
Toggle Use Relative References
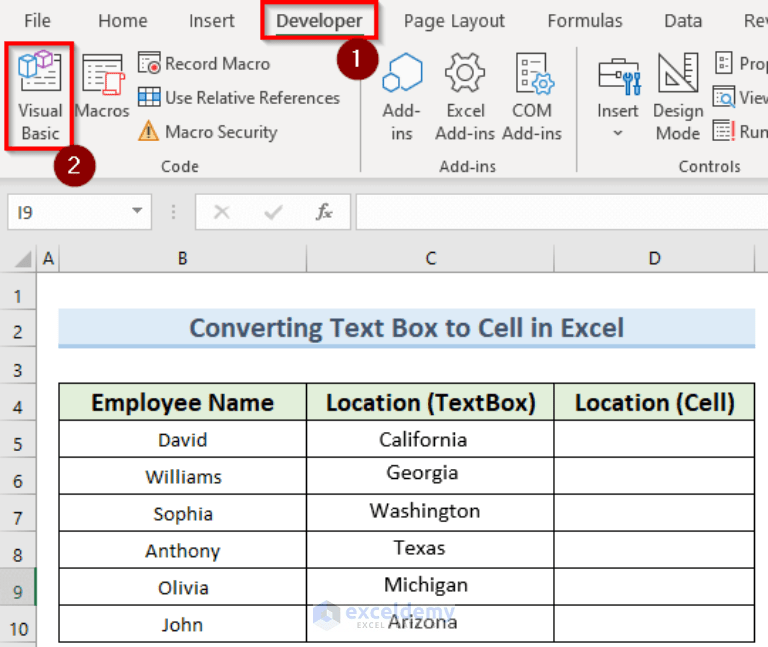pos(239,97)
